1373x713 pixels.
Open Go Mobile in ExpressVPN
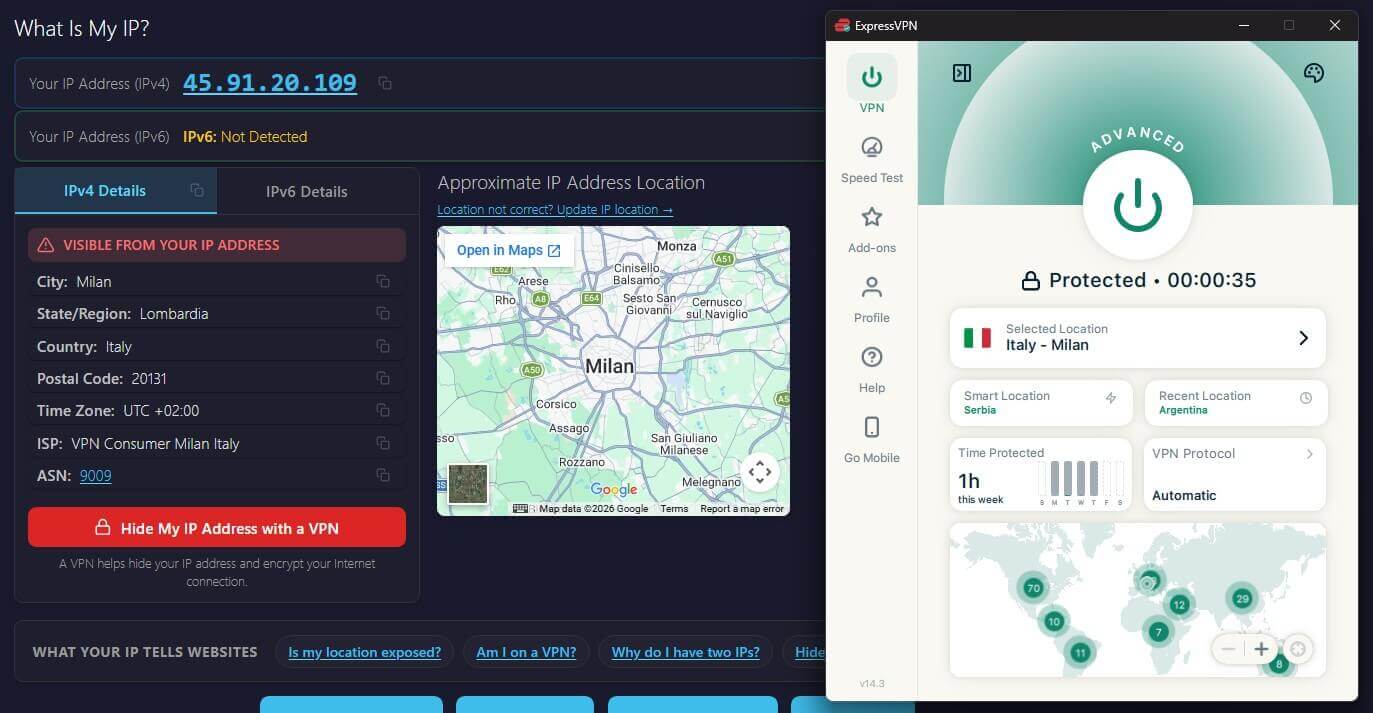click(872, 439)
